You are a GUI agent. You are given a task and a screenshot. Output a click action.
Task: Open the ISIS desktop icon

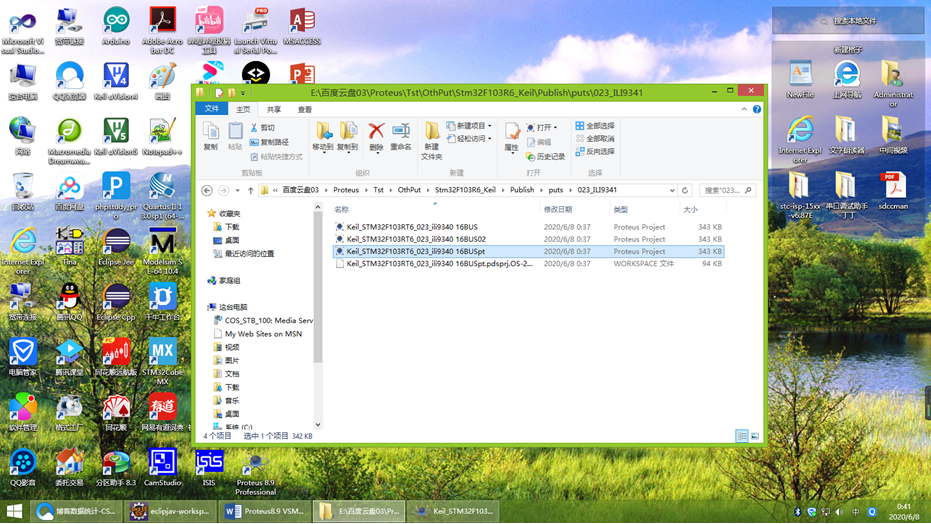coord(209,468)
